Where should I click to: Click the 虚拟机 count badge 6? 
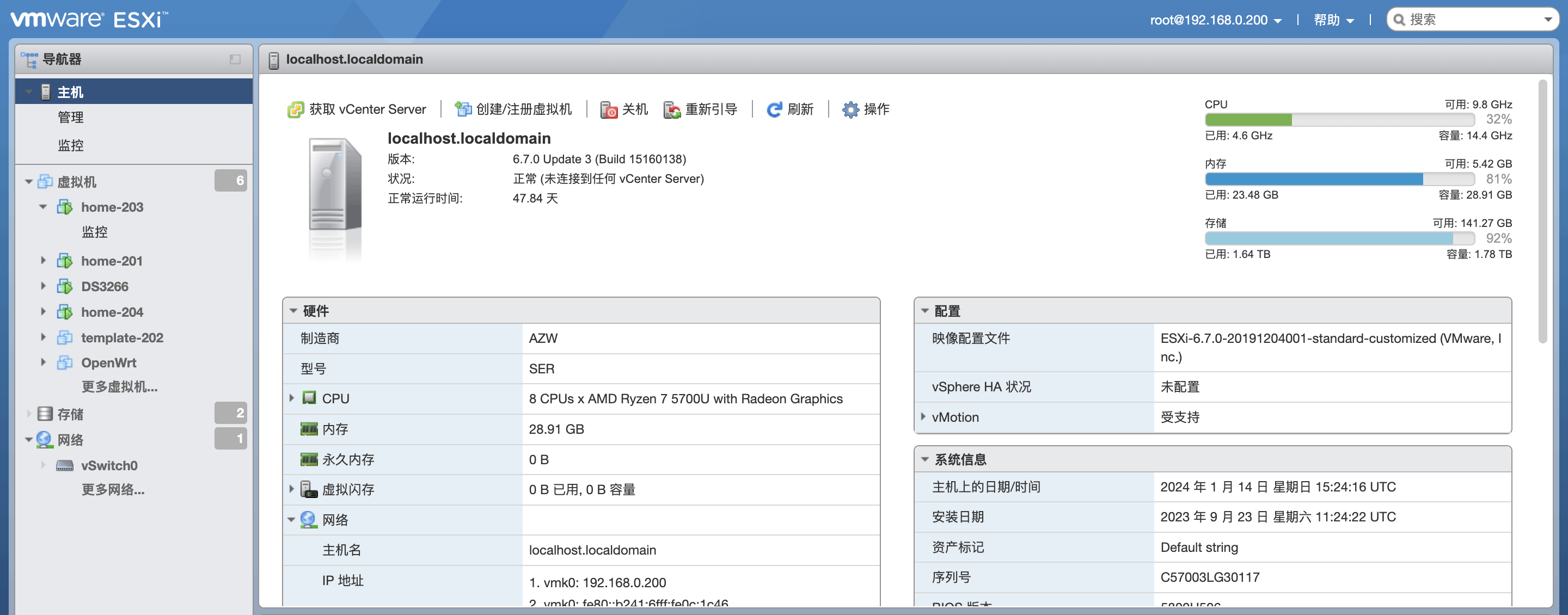231,181
